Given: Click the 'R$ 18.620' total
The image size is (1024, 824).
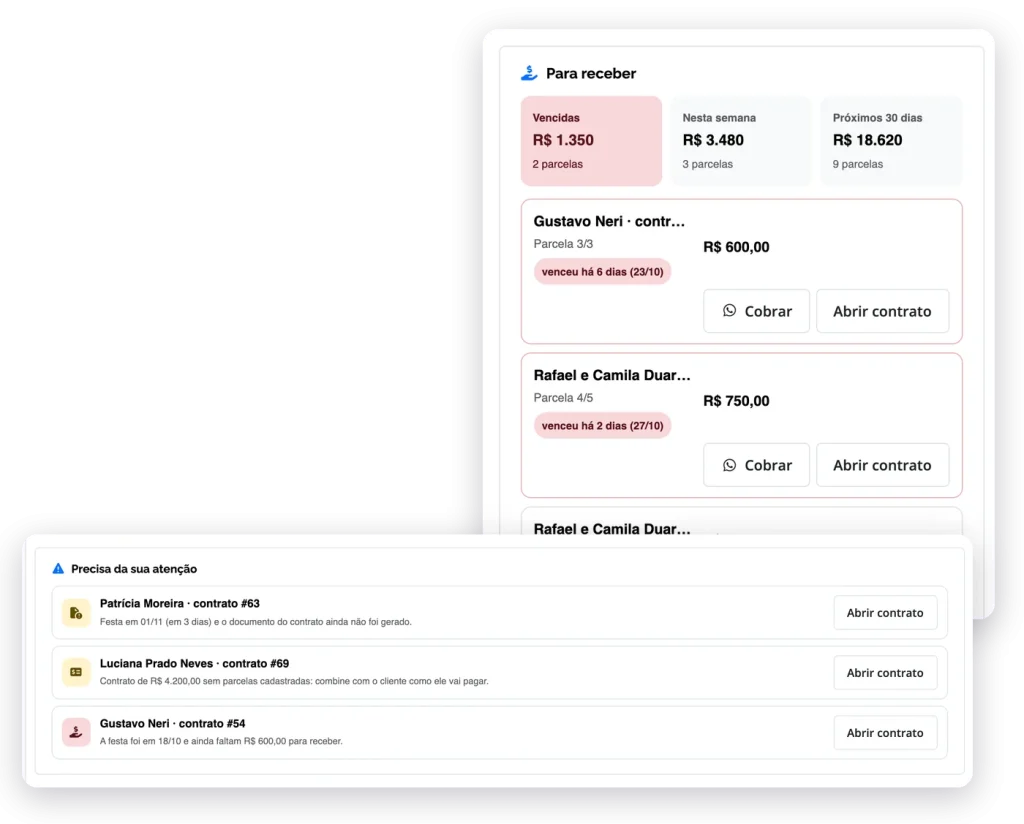Looking at the screenshot, I should [867, 140].
